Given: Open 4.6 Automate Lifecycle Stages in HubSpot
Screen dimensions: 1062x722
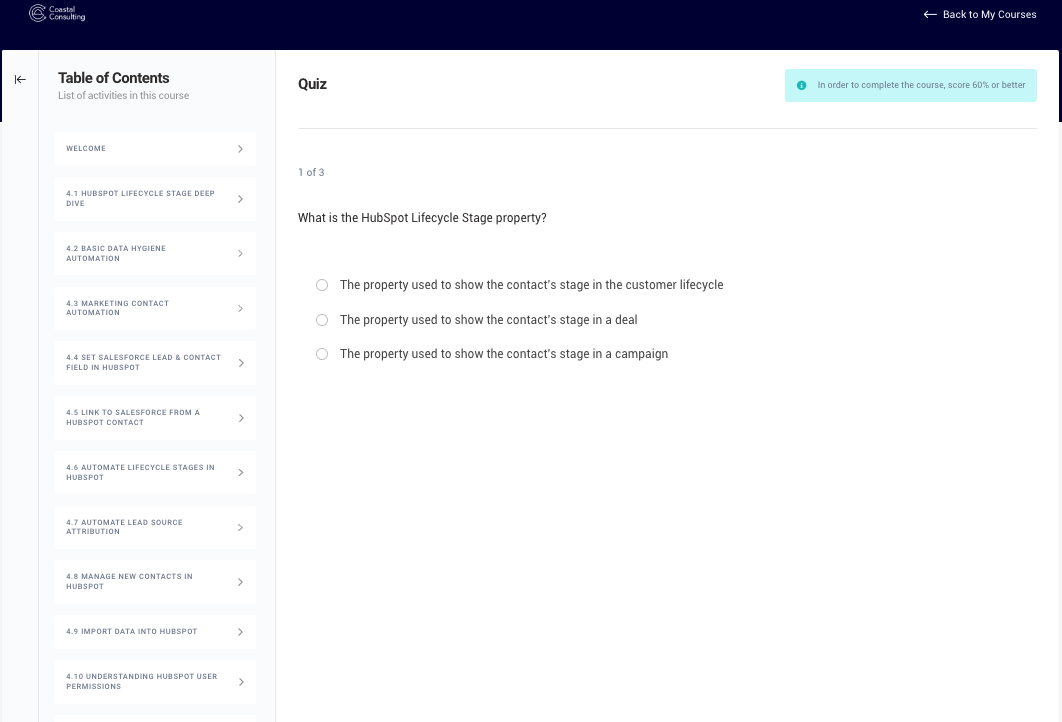Looking at the screenshot, I should point(155,473).
